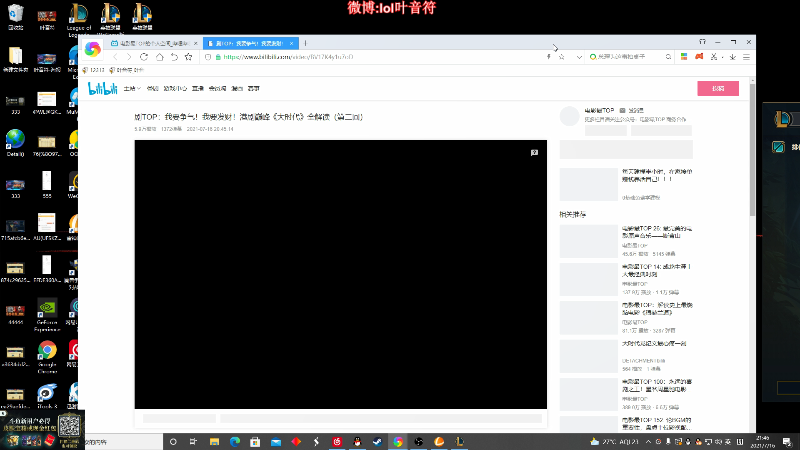Open the TOP 100 recommended video
The width and height of the screenshot is (800, 450).
coord(657,385)
